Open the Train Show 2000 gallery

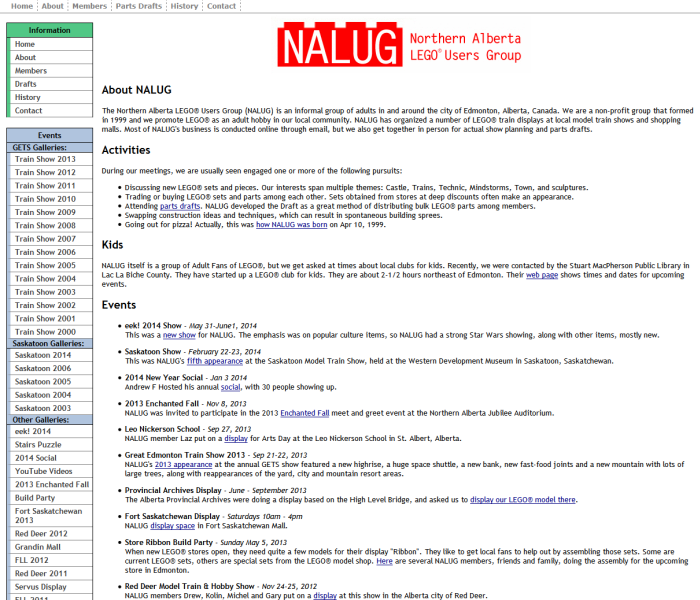click(50, 332)
